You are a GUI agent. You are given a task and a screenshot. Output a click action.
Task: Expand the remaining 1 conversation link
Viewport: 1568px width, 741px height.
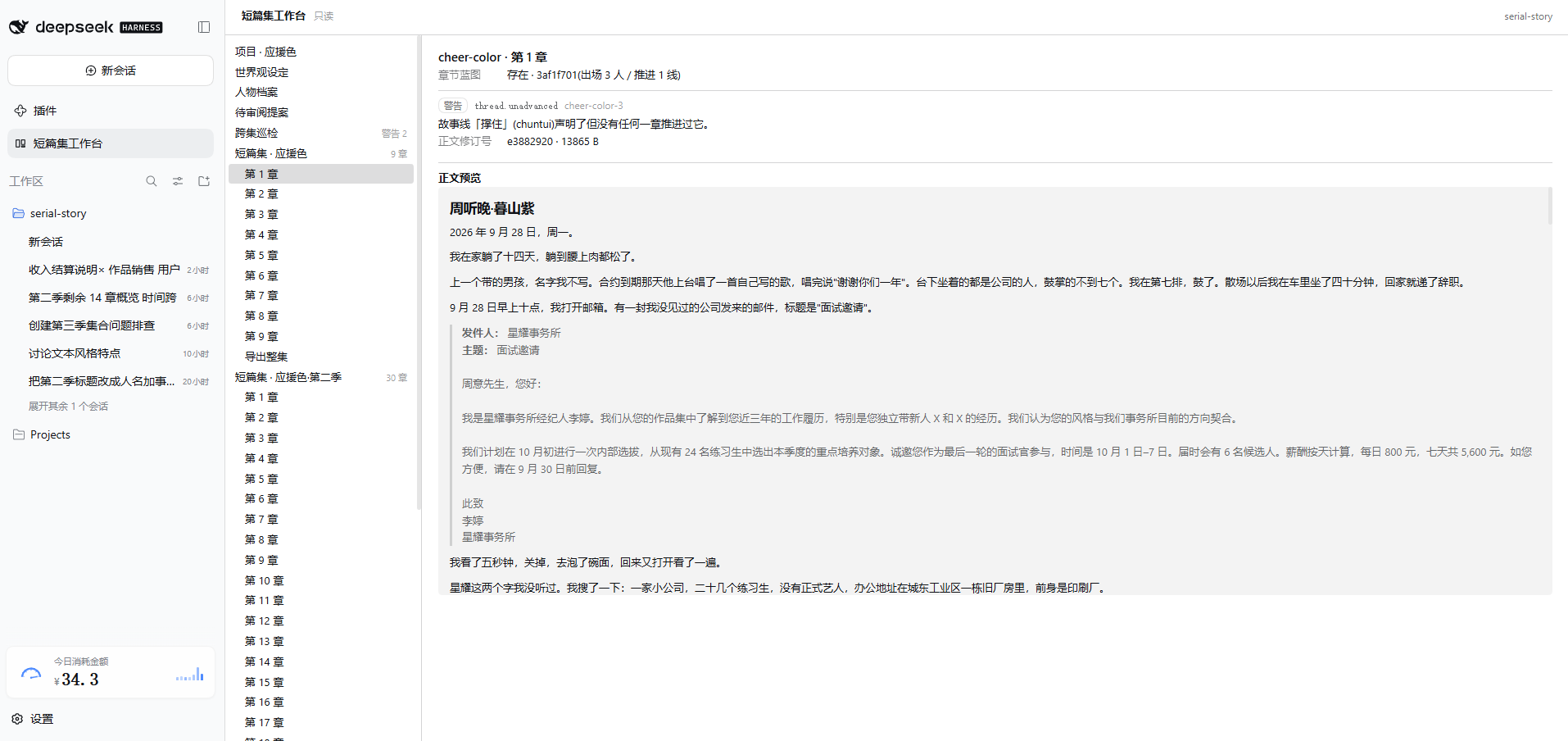click(68, 406)
